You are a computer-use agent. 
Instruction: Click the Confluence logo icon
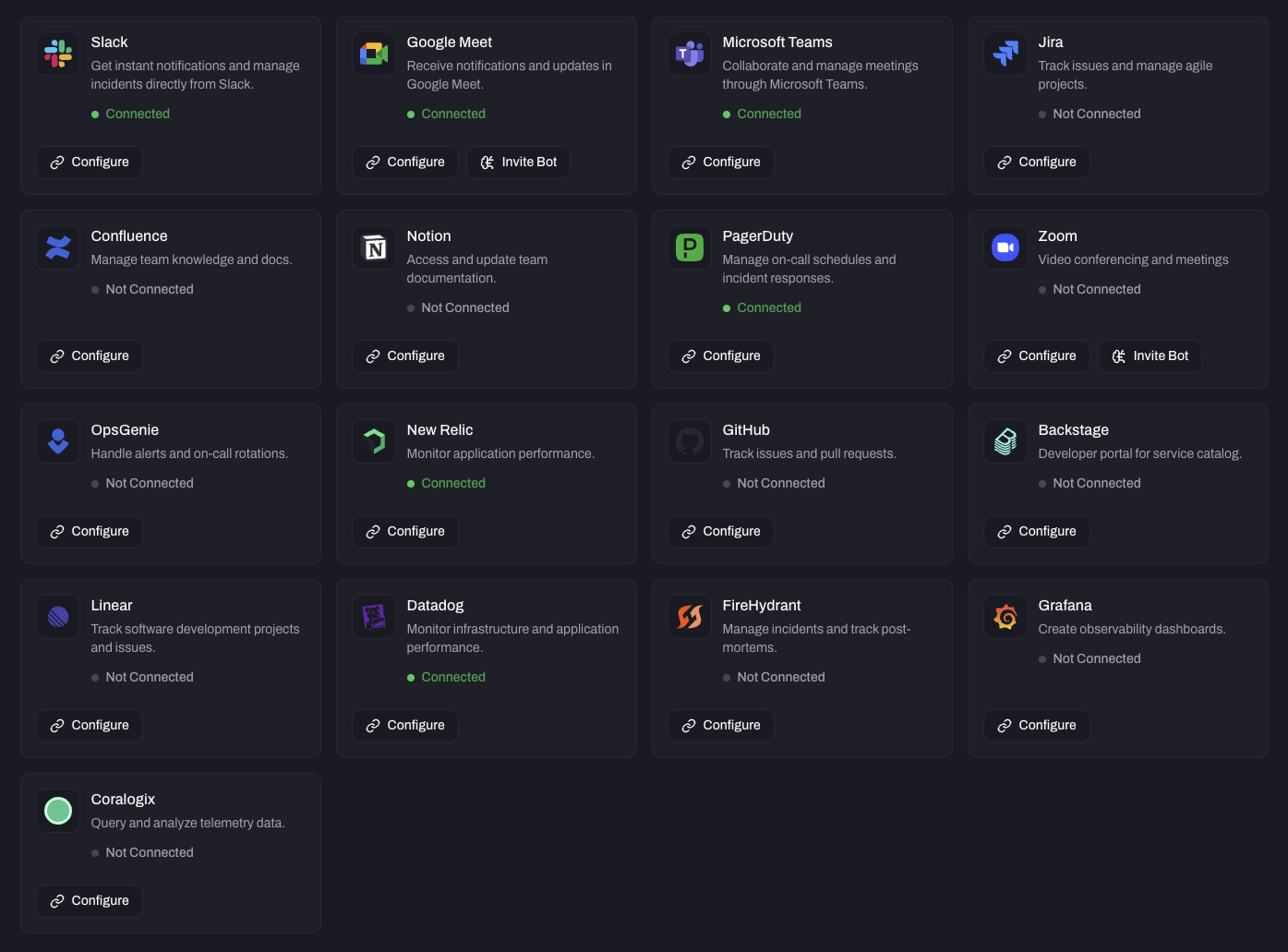tap(58, 247)
